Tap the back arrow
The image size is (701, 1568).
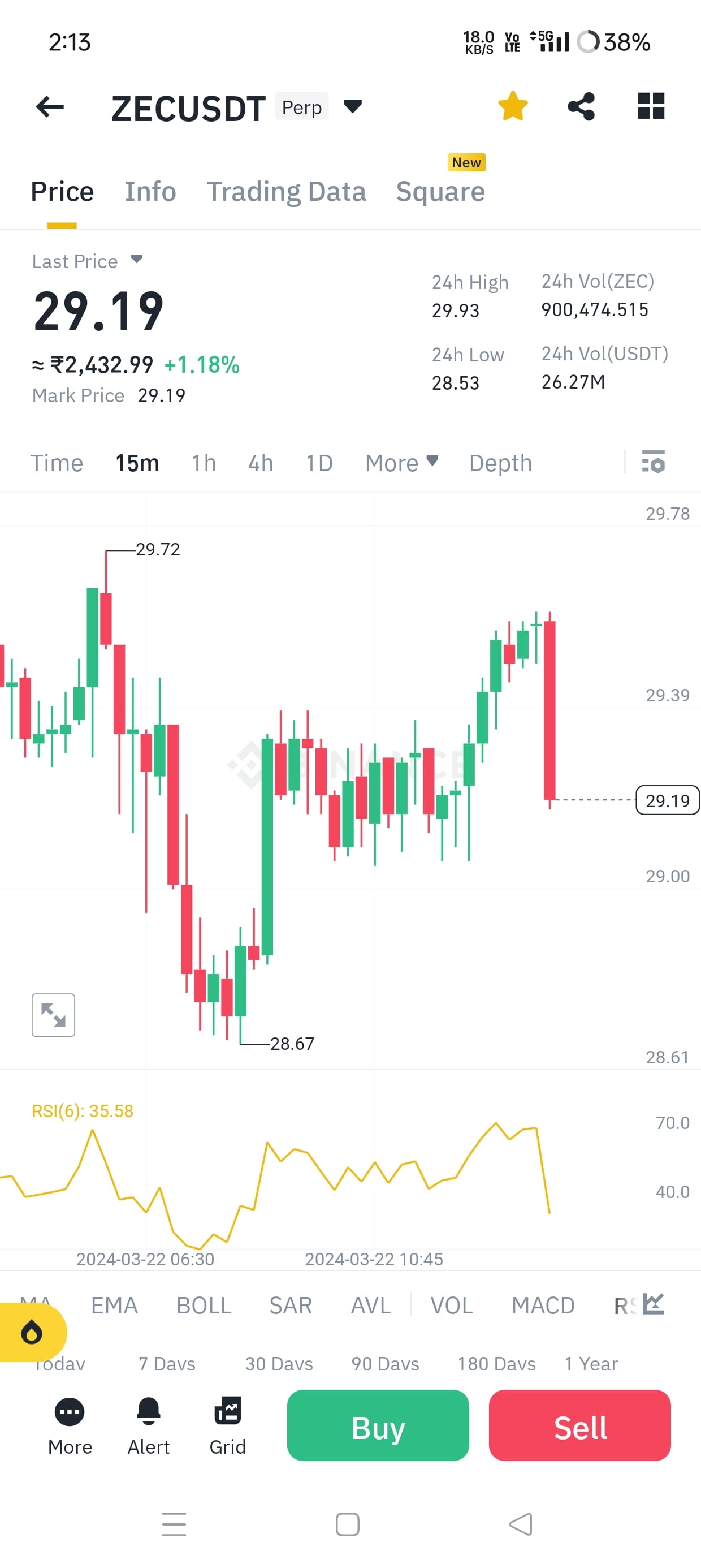49,106
